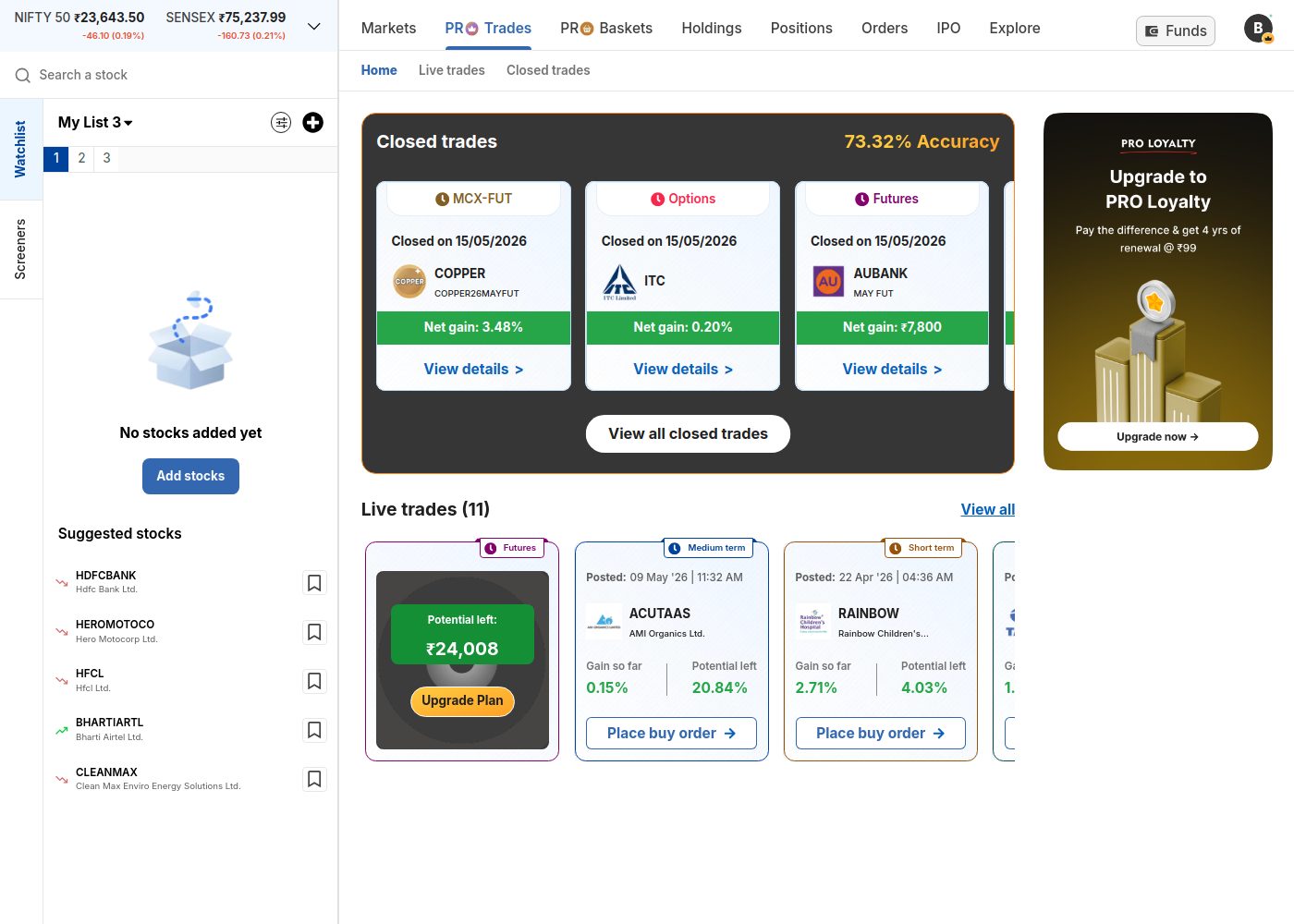Screen dimensions: 1294x924
Task: Expand the My List 3 dropdown
Action: pos(95,122)
